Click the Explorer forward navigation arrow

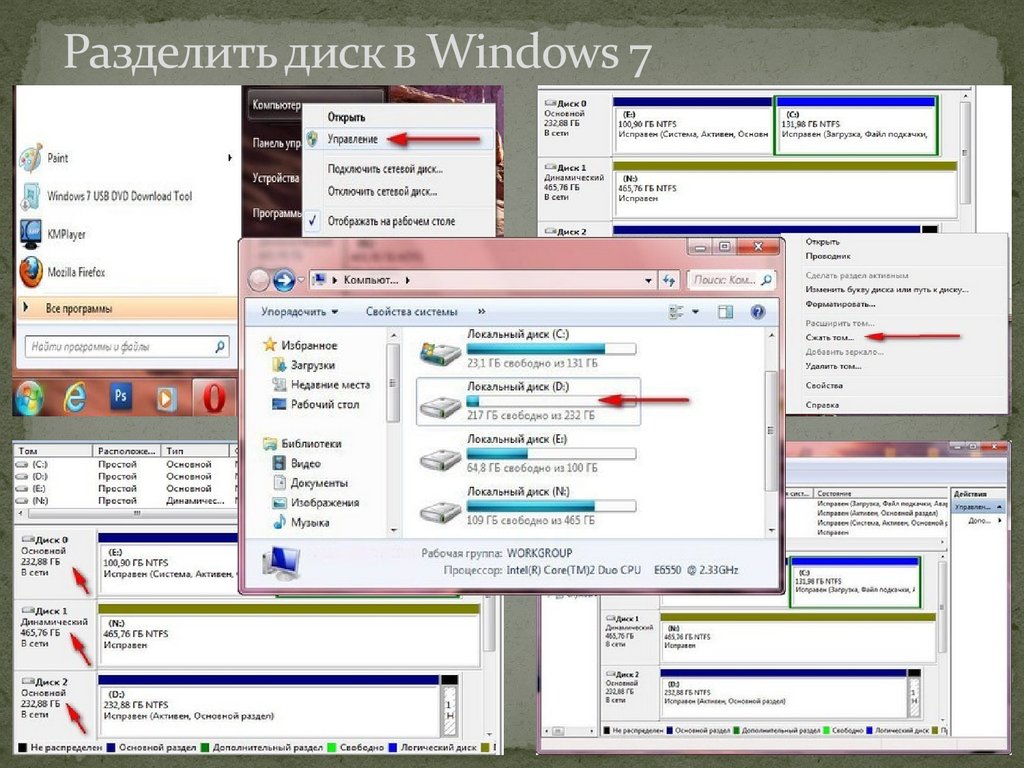(x=284, y=280)
